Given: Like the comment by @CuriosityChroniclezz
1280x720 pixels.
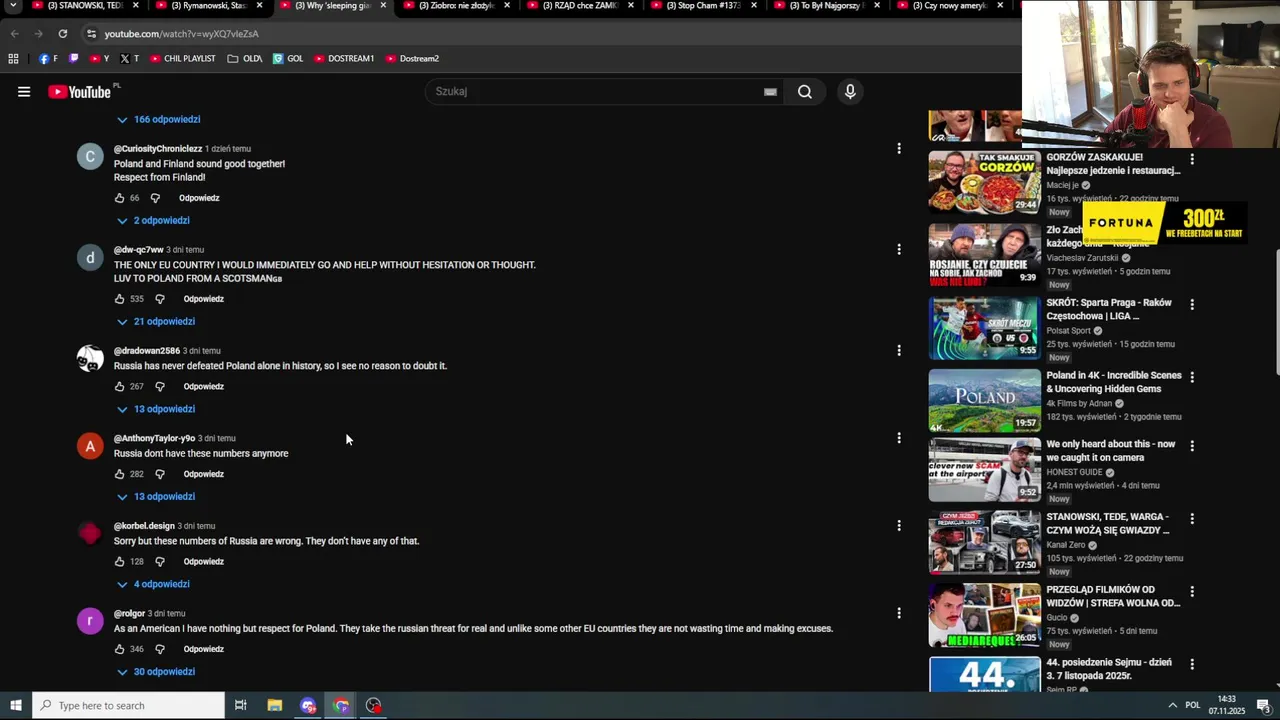Looking at the screenshot, I should [x=119, y=198].
